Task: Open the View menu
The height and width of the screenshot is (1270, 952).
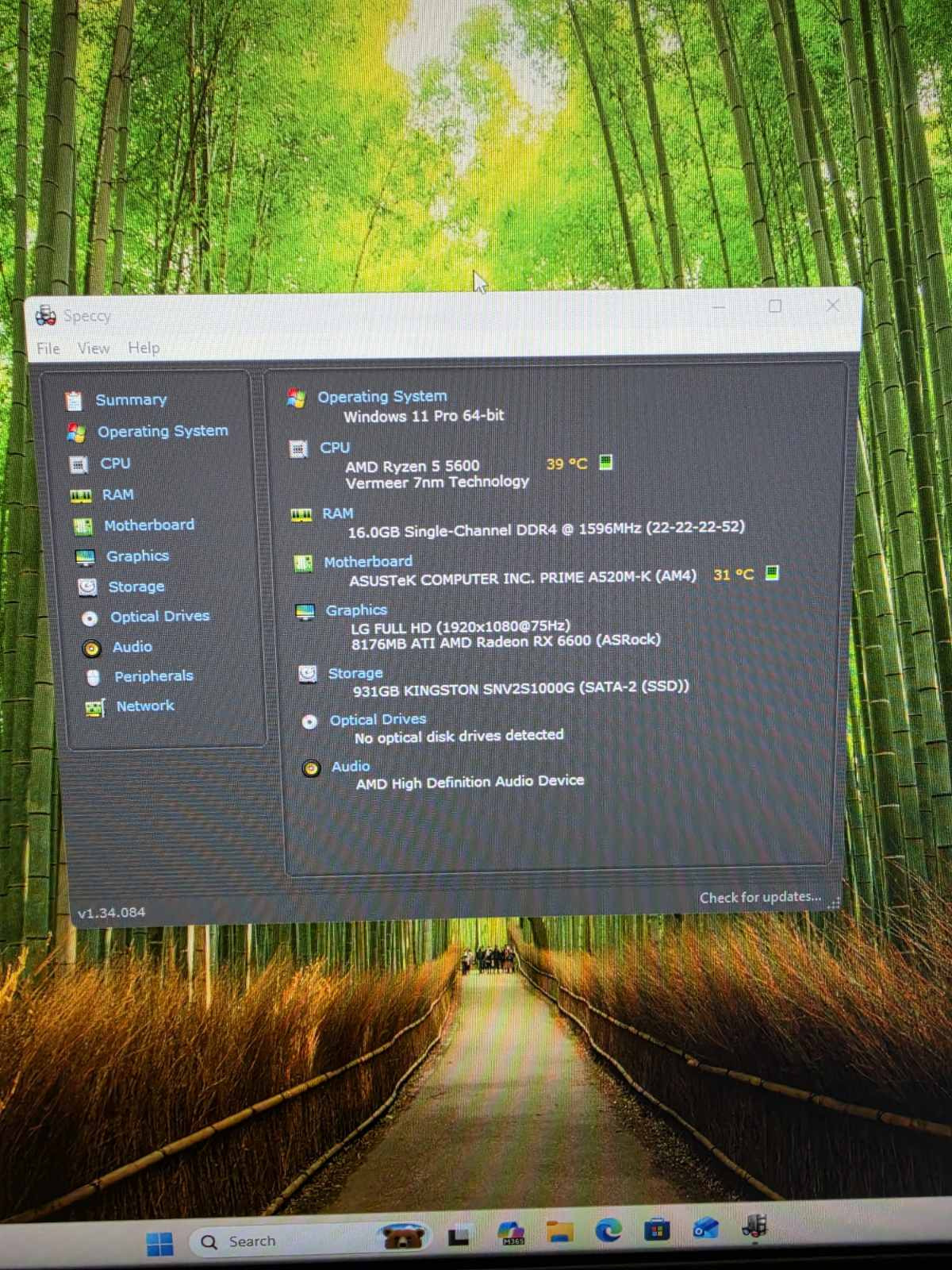Action: point(94,348)
